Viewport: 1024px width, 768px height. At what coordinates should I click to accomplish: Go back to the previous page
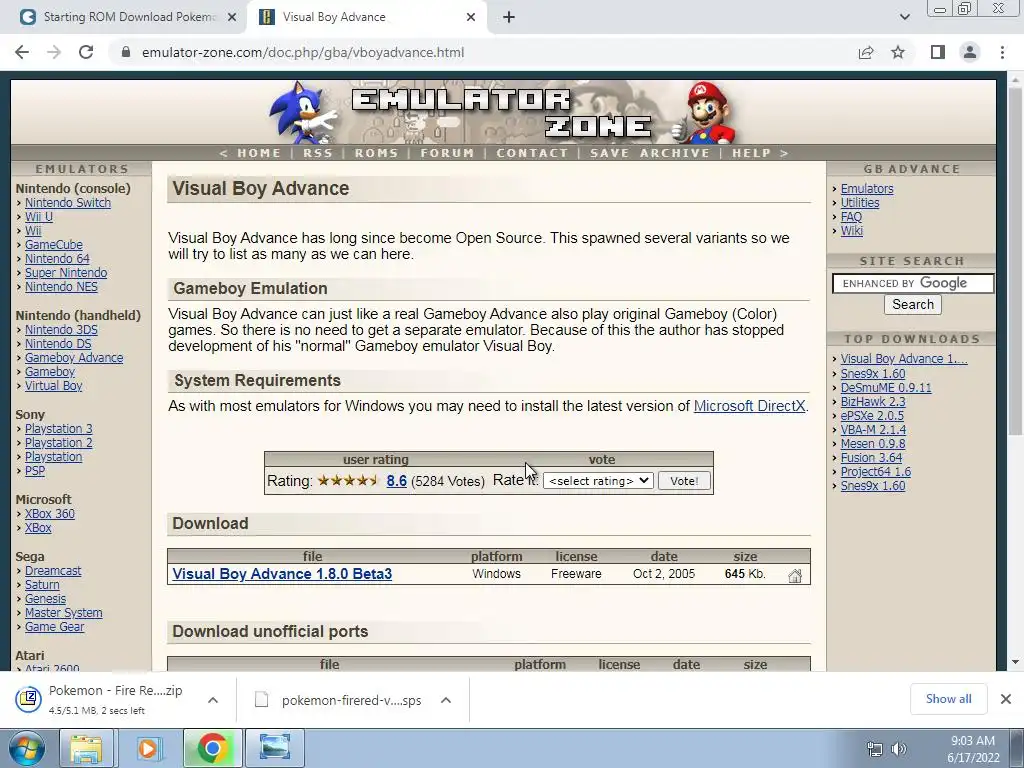[x=22, y=52]
